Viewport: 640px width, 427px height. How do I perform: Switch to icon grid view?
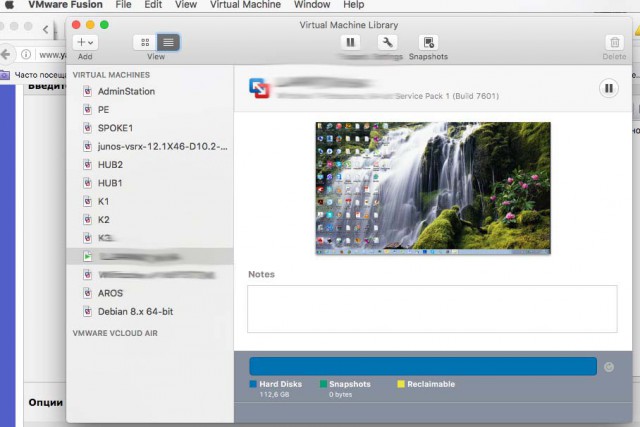click(x=145, y=42)
